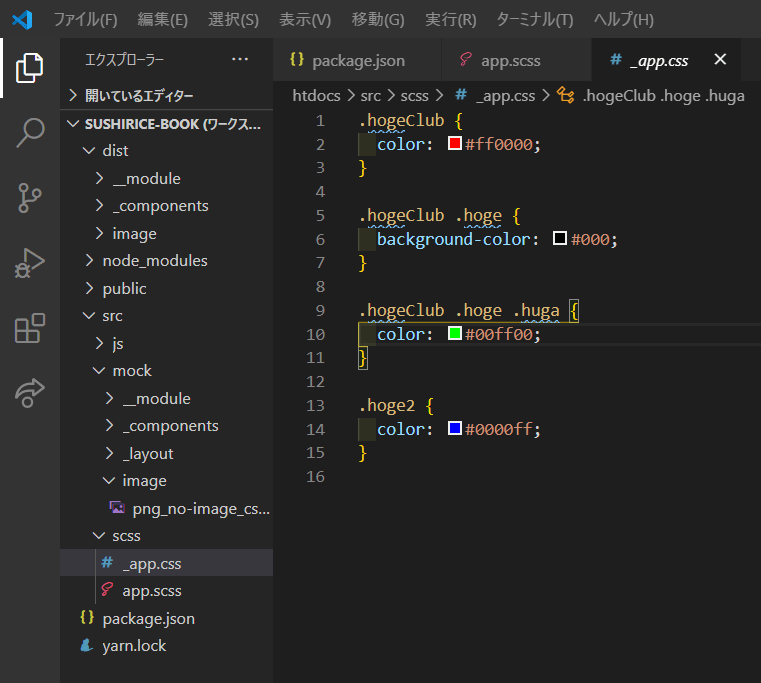
Task: Open the ファイル(F) menu
Action: click(85, 20)
